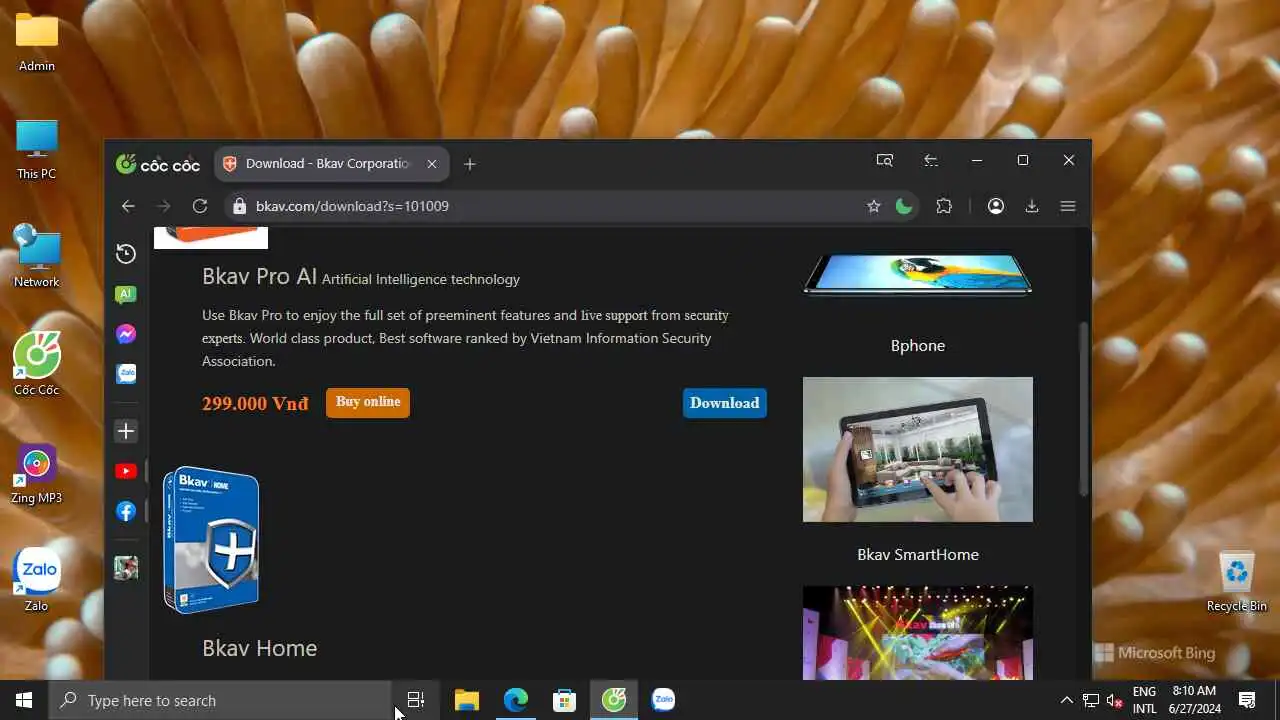Open the Cốc Cốc browser logo menu

[x=158, y=164]
